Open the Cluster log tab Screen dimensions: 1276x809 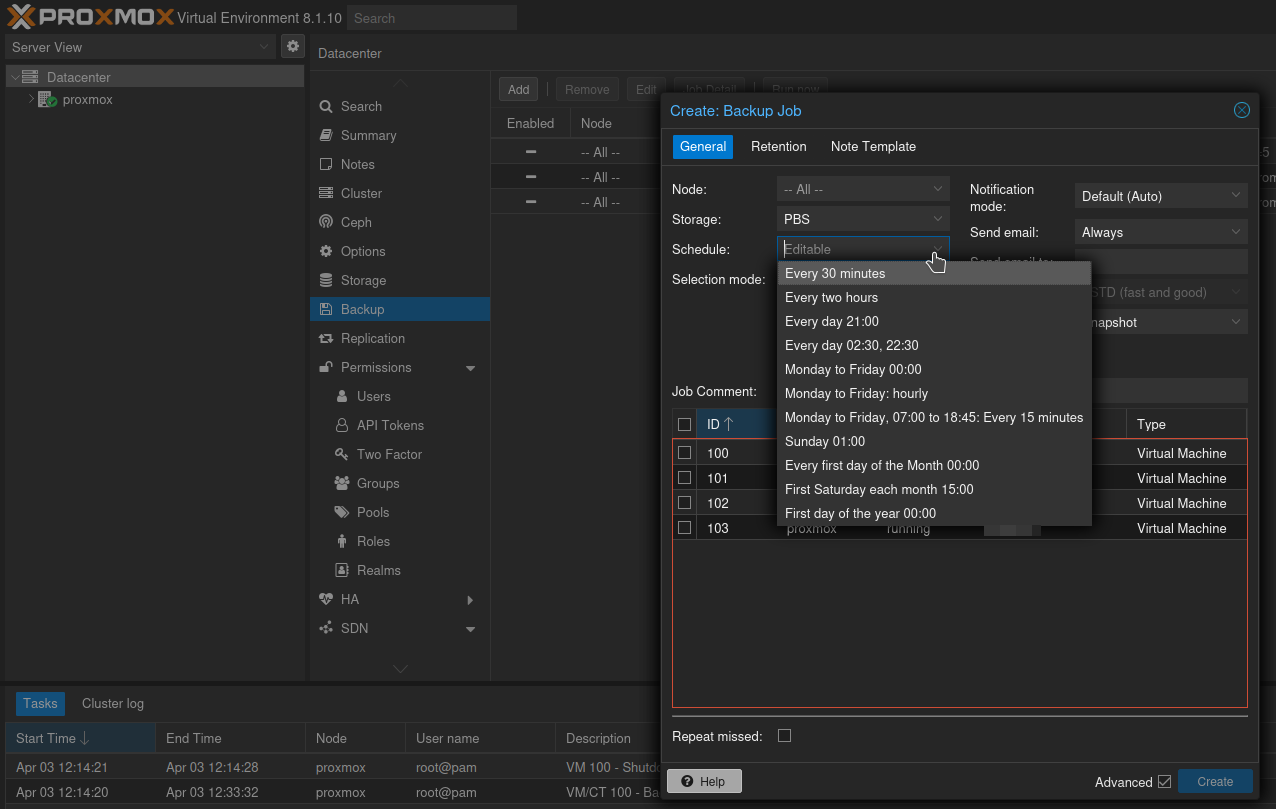click(x=113, y=704)
